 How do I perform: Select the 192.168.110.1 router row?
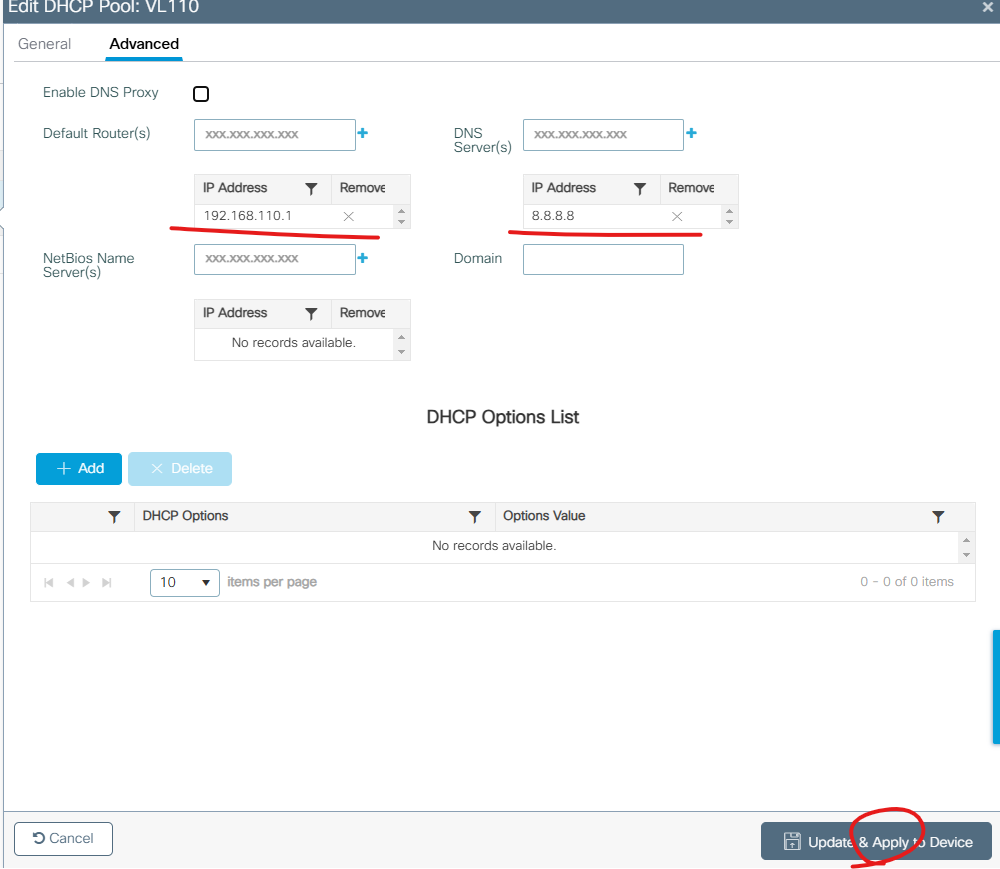[x=295, y=216]
